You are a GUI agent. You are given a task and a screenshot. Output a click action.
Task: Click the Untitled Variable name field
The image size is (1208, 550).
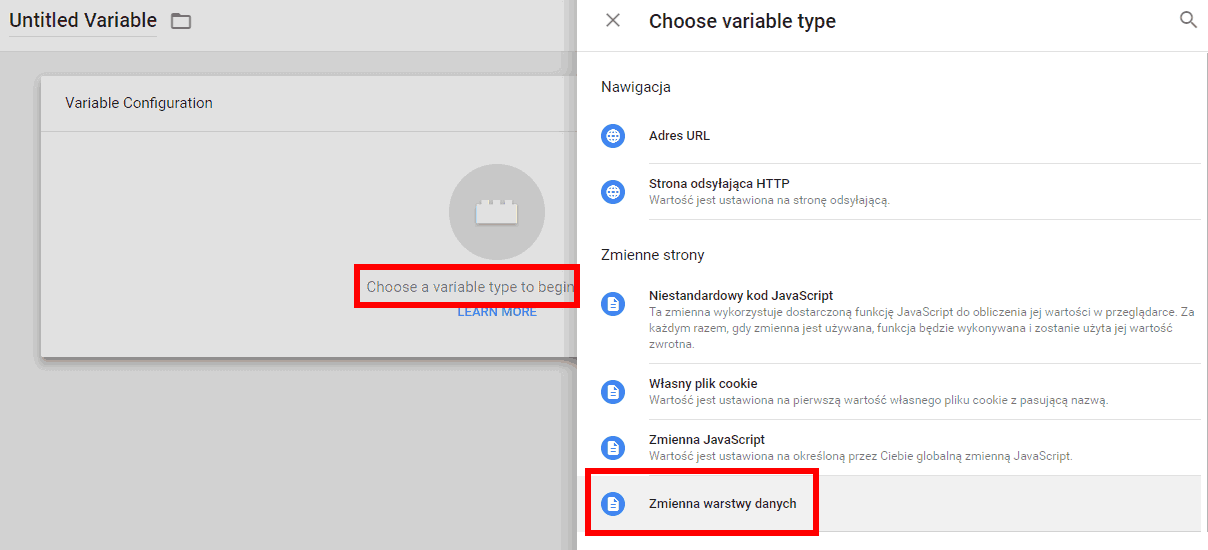[83, 21]
